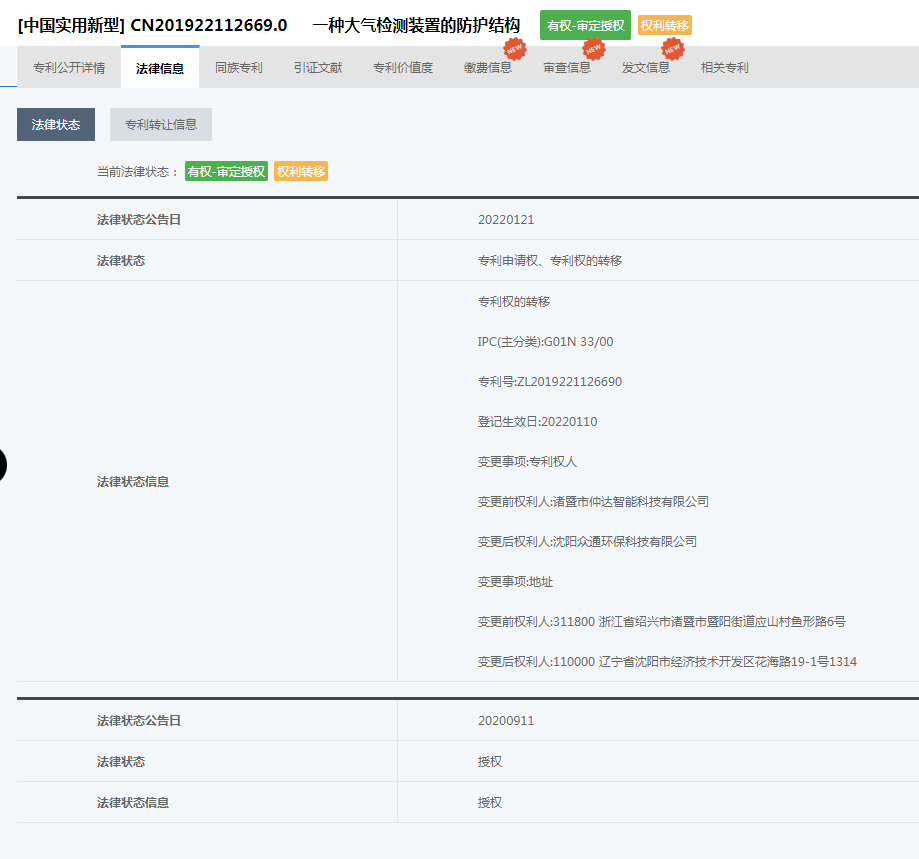Click the 法律状态 button
The height and width of the screenshot is (859, 919).
(56, 125)
